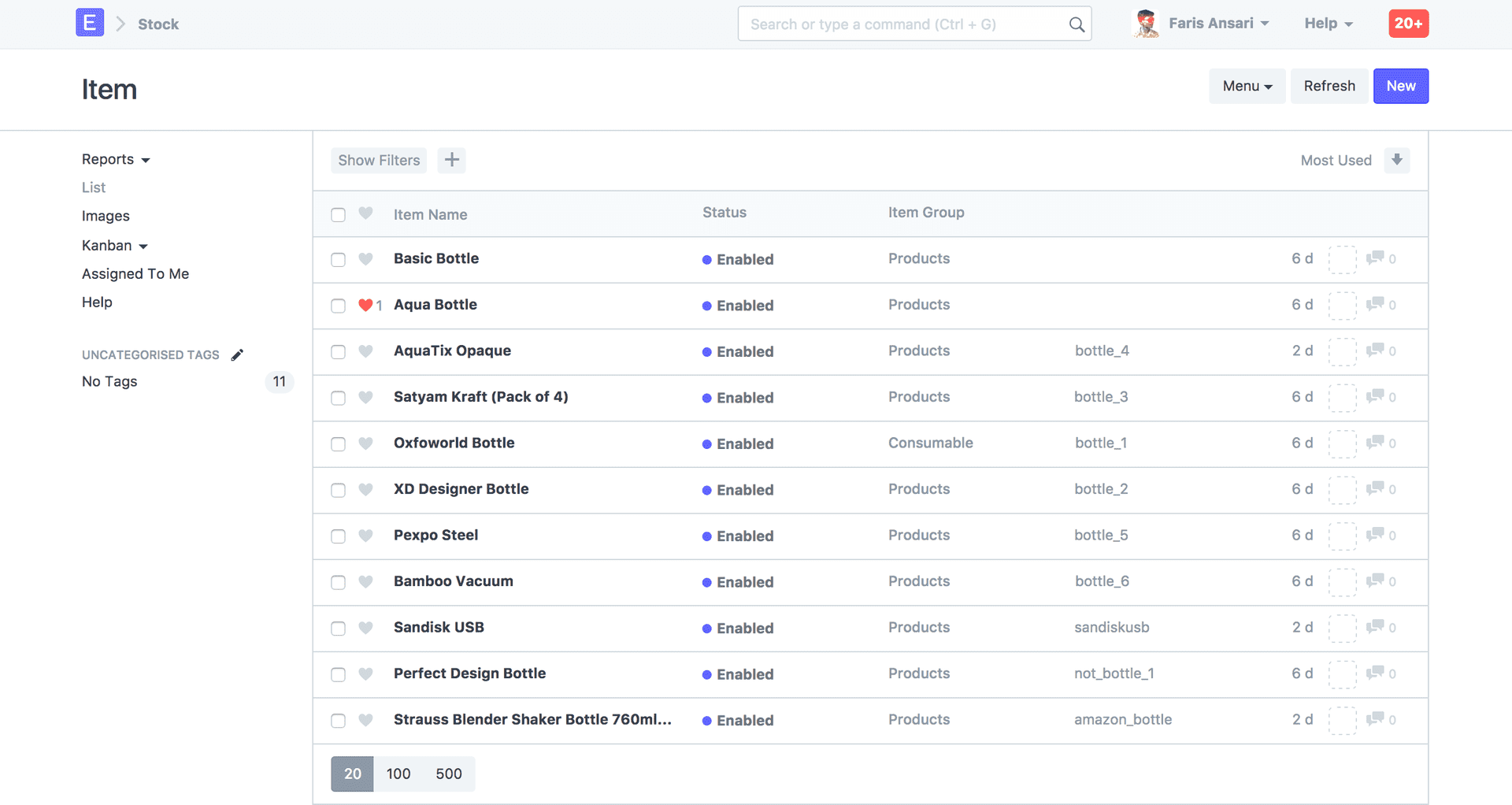Like Strauss Blender Shaker heart icon
The height and width of the screenshot is (805, 1512).
[x=365, y=720]
